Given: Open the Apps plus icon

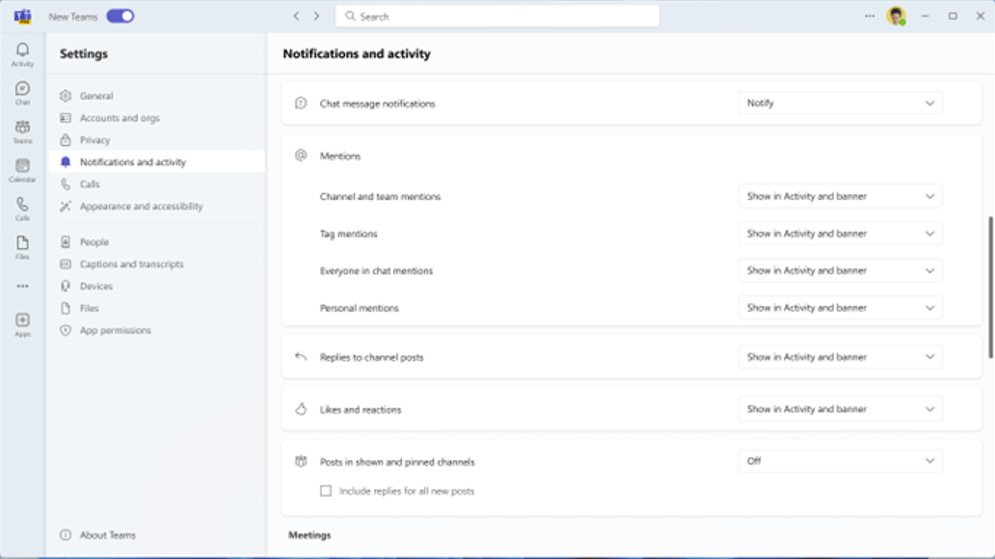Looking at the screenshot, I should tap(22, 322).
